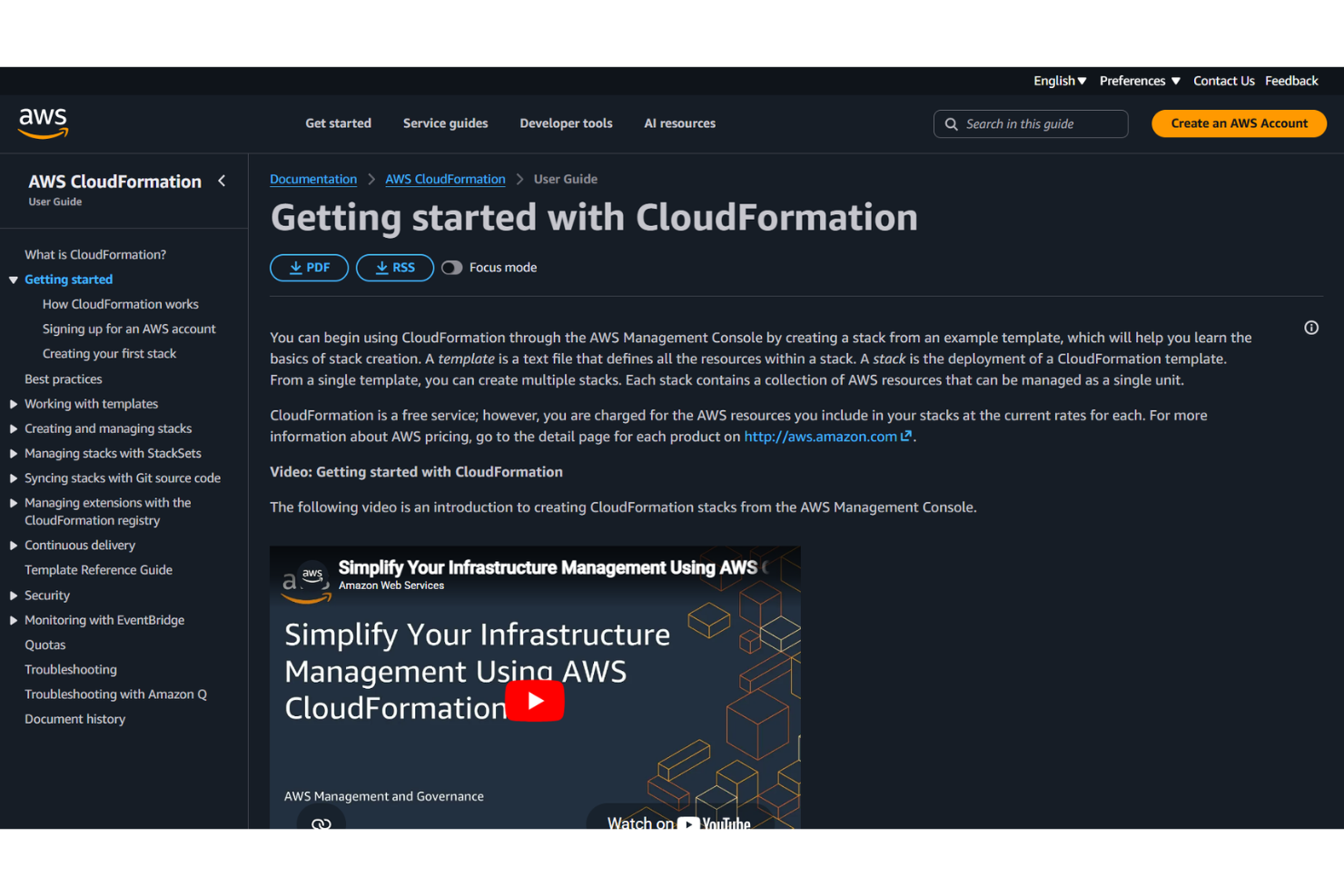Image resolution: width=1344 pixels, height=896 pixels.
Task: Open the AWS CloudFormation breadcrumb link
Action: [x=445, y=179]
